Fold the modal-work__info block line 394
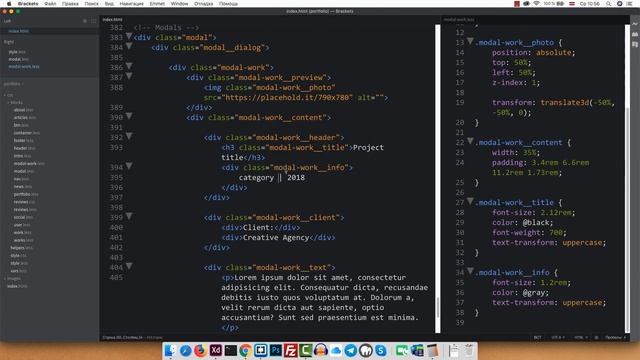This screenshot has width=640, height=360. click(129, 166)
